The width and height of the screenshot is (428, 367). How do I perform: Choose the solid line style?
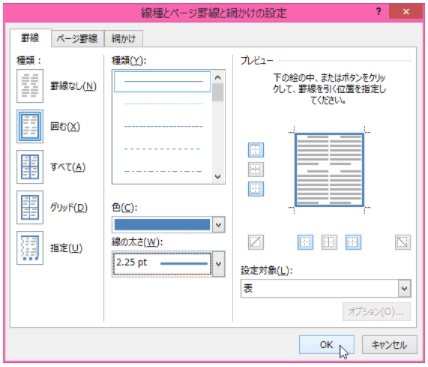pyautogui.click(x=162, y=81)
